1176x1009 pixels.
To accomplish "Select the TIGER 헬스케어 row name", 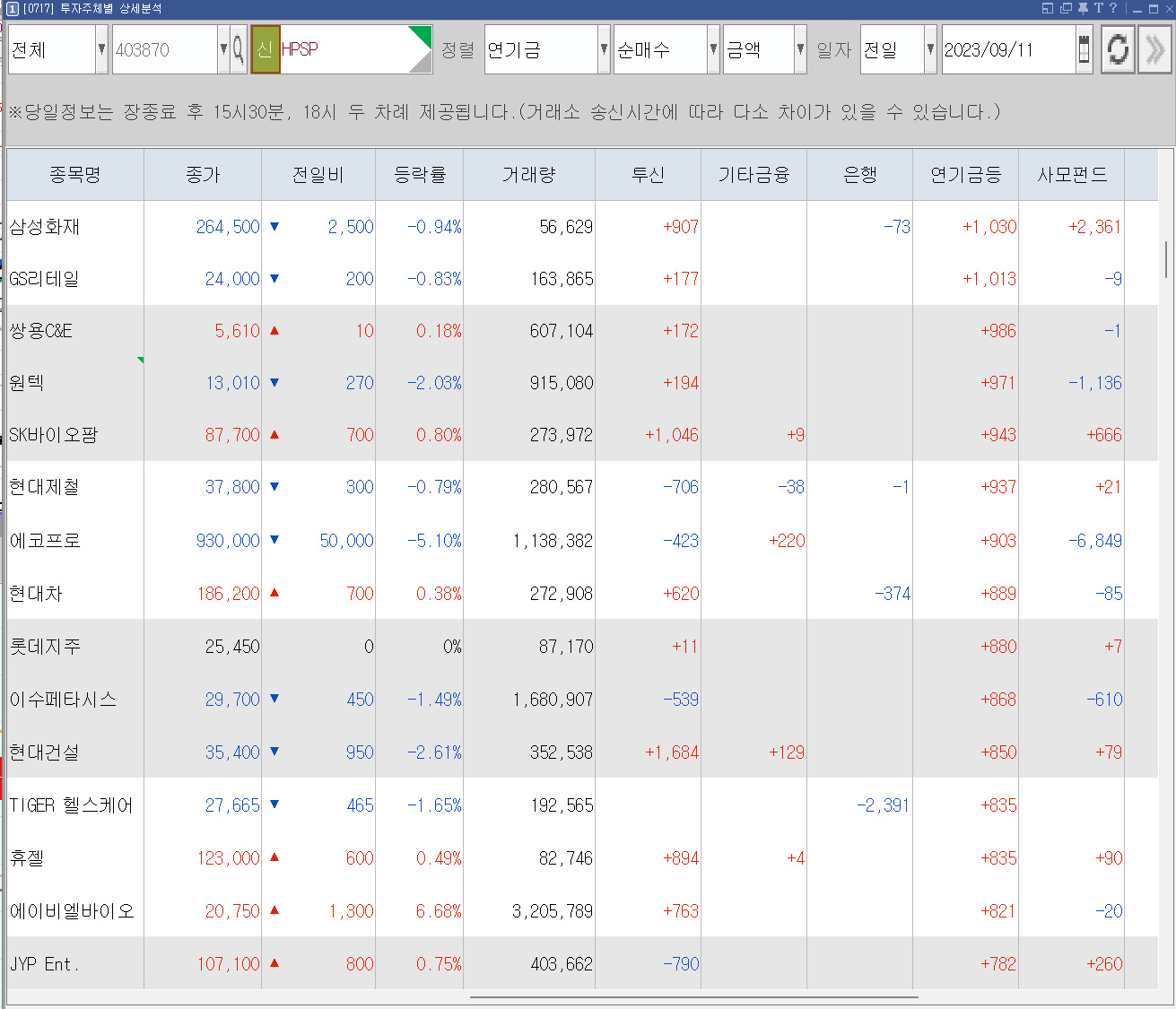I will click(72, 805).
